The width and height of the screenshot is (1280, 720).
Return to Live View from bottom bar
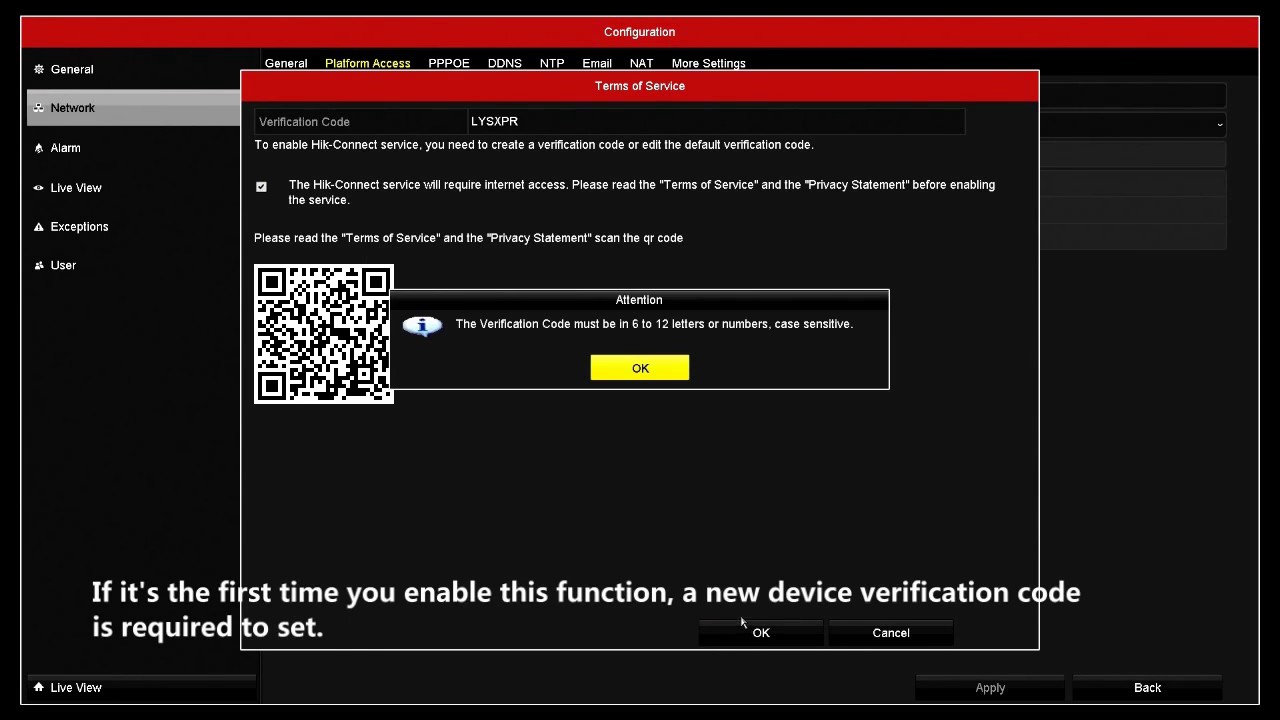141,687
